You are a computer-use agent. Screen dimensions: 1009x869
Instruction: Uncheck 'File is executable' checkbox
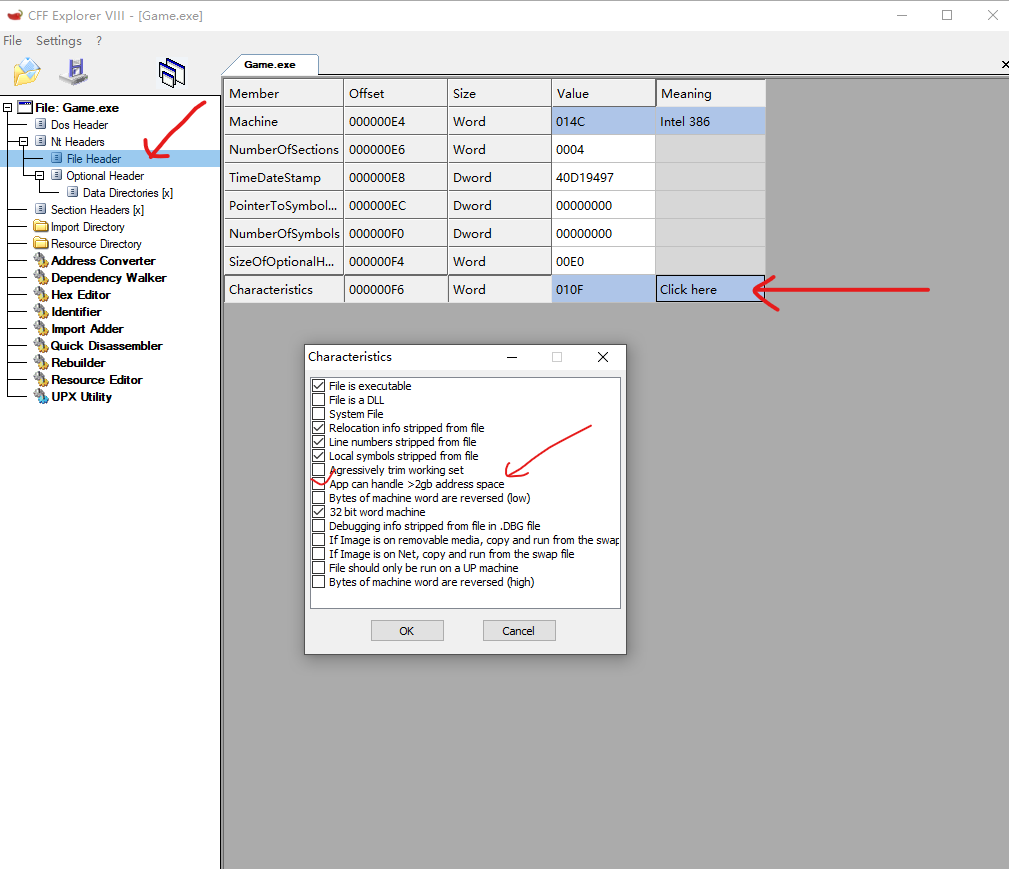tap(319, 386)
